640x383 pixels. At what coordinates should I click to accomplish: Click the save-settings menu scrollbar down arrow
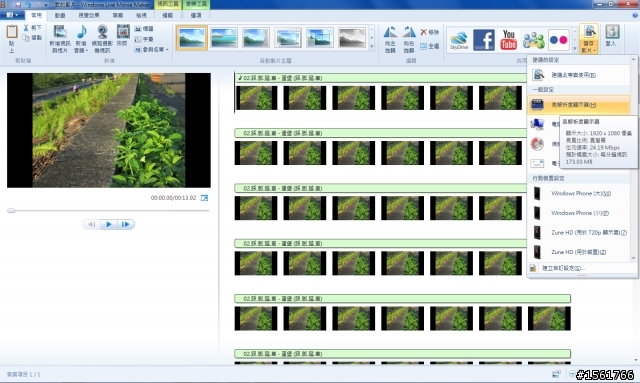634,258
